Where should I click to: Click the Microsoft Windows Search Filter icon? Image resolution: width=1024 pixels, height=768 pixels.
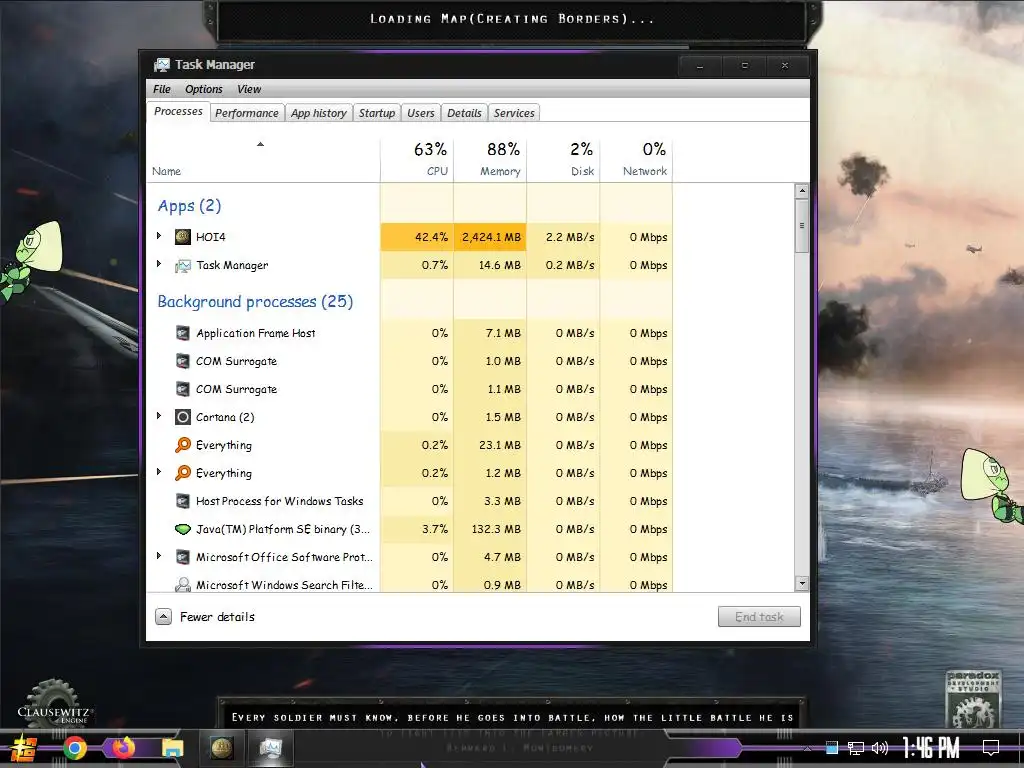(x=183, y=584)
